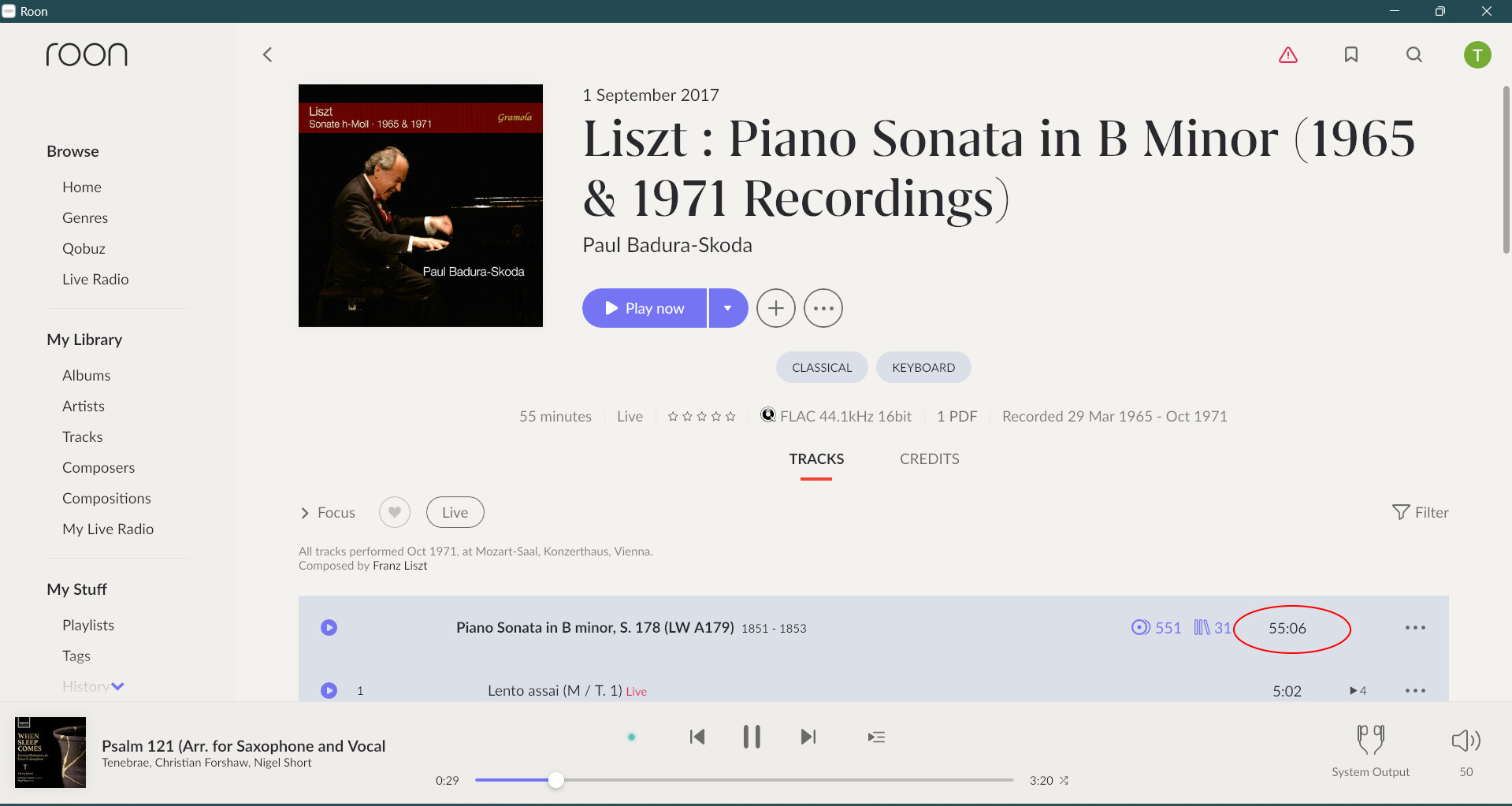This screenshot has height=806, width=1512.
Task: Select the CLASSICAL genre tag
Action: (x=822, y=367)
